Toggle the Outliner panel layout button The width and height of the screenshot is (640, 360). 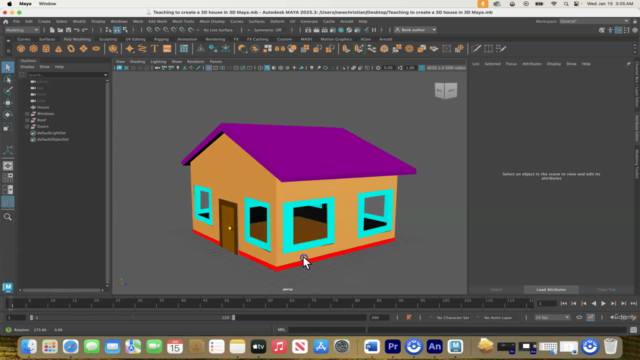pos(8,202)
